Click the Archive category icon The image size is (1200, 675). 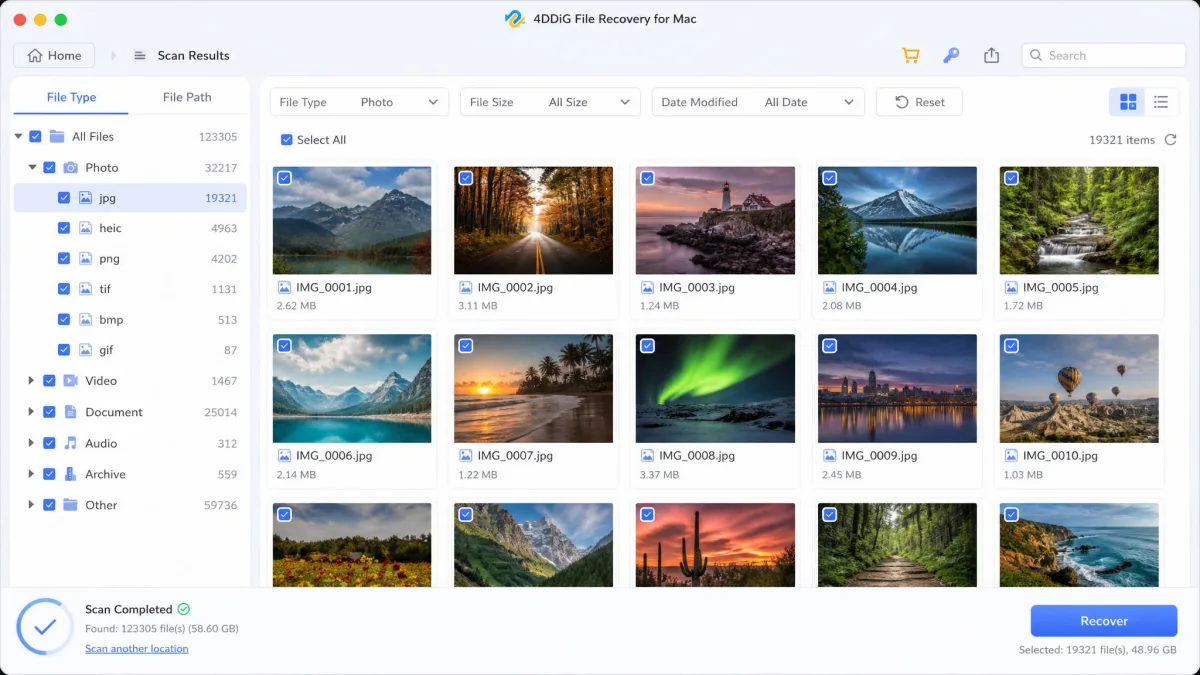[71, 474]
